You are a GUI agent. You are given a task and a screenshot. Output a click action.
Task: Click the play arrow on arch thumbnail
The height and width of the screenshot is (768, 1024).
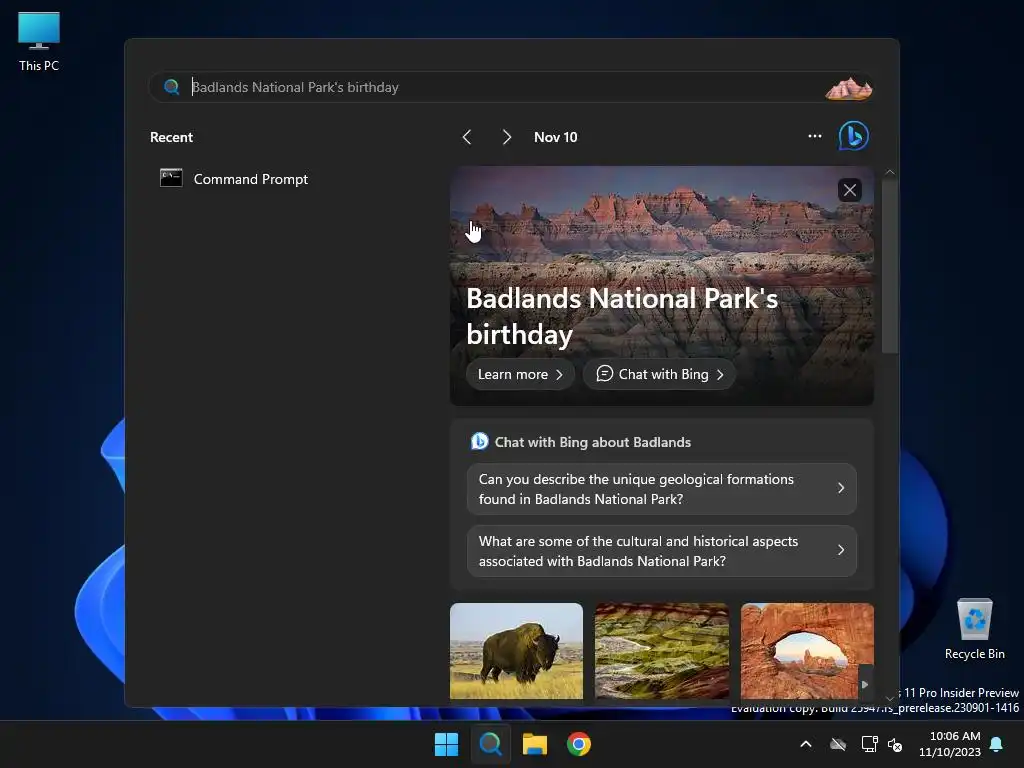[865, 684]
